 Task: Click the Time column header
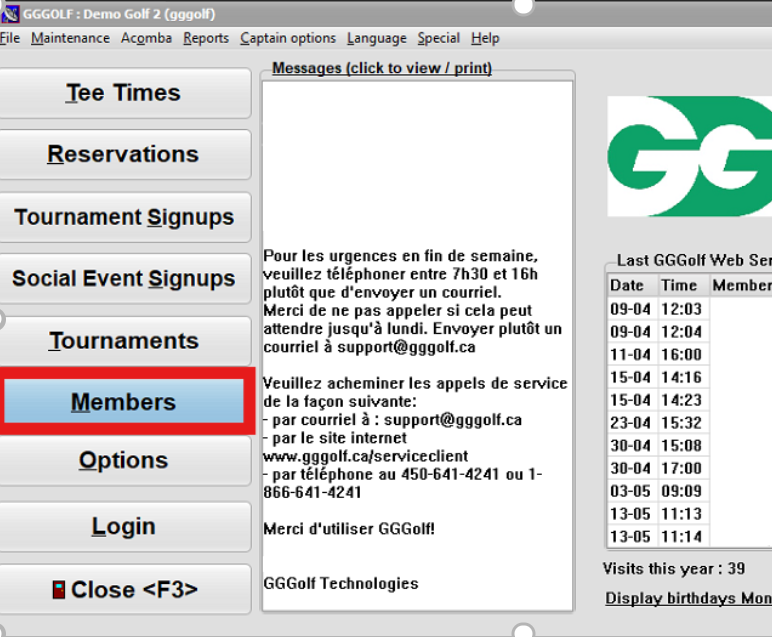(x=683, y=286)
